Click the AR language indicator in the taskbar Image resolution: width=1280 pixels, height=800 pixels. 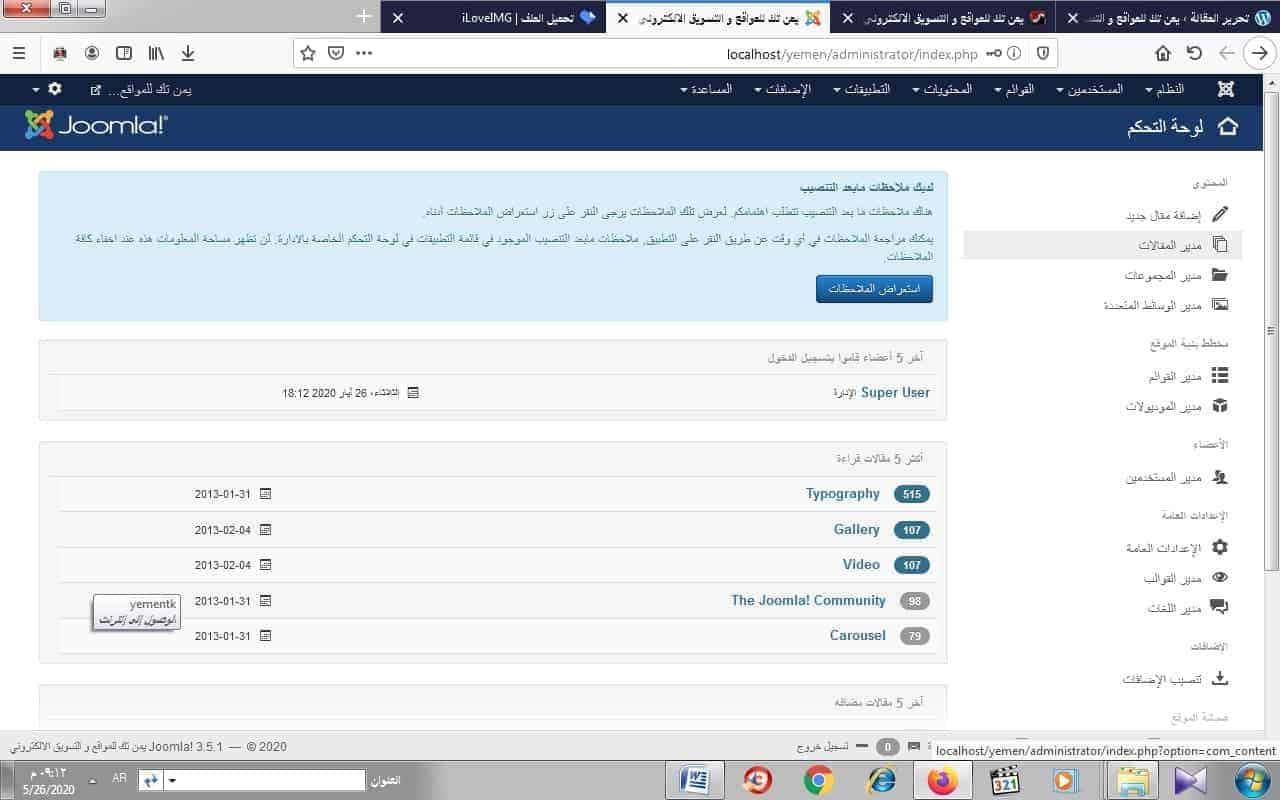(x=119, y=778)
